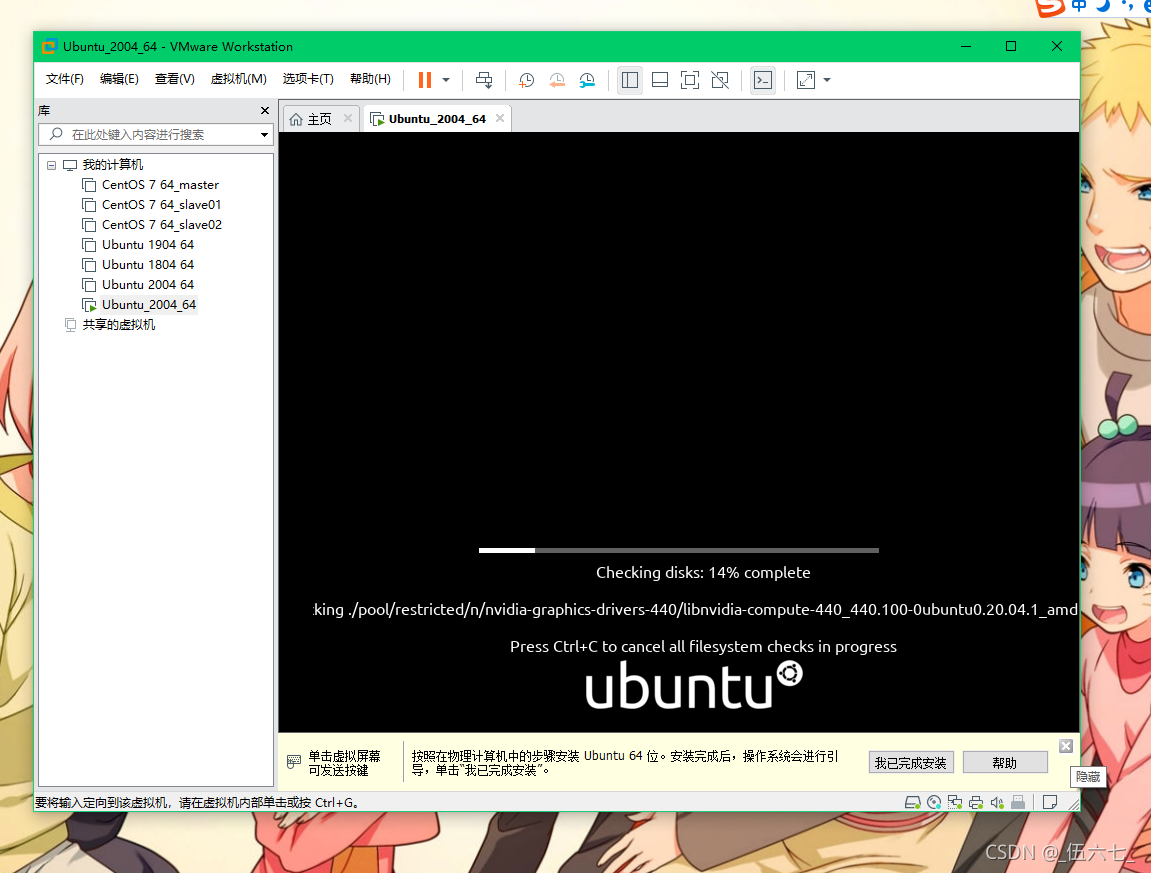The height and width of the screenshot is (873, 1151).
Task: Select Ubuntu 2004 64 VM entry
Action: 148,284
